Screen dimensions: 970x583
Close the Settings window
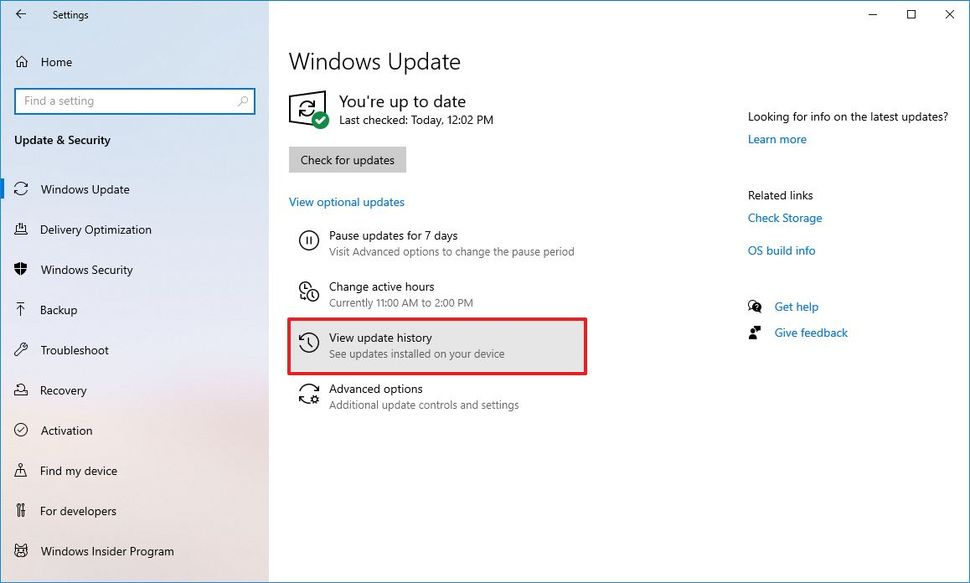pos(950,14)
